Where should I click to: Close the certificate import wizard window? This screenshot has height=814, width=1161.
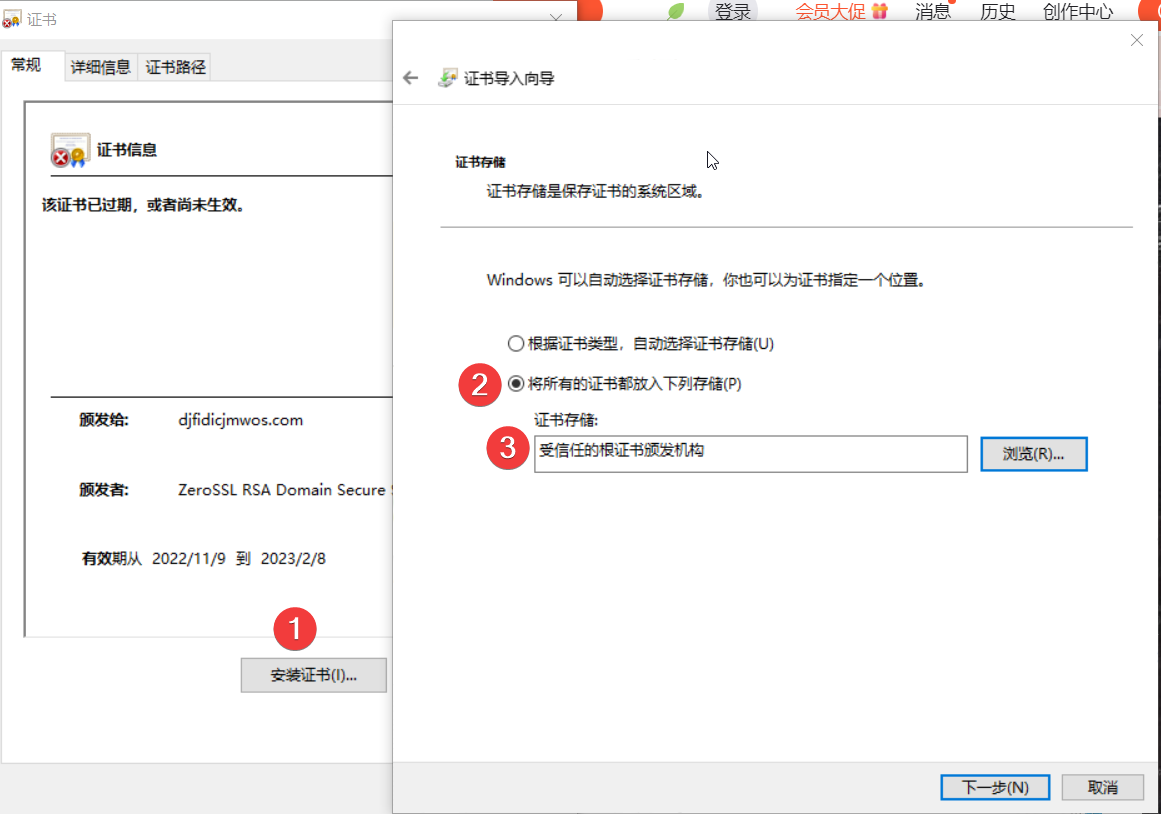pyautogui.click(x=1135, y=40)
